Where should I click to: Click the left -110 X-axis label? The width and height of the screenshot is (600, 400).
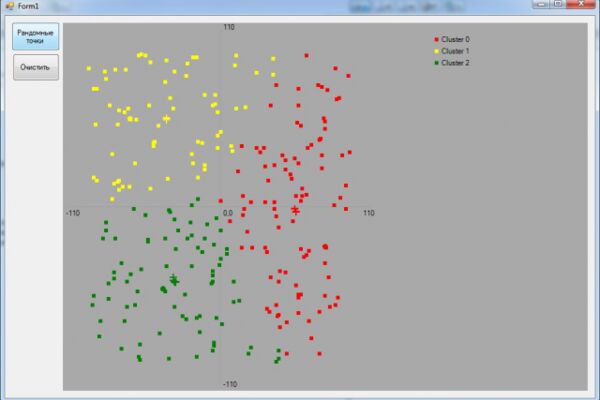click(73, 213)
